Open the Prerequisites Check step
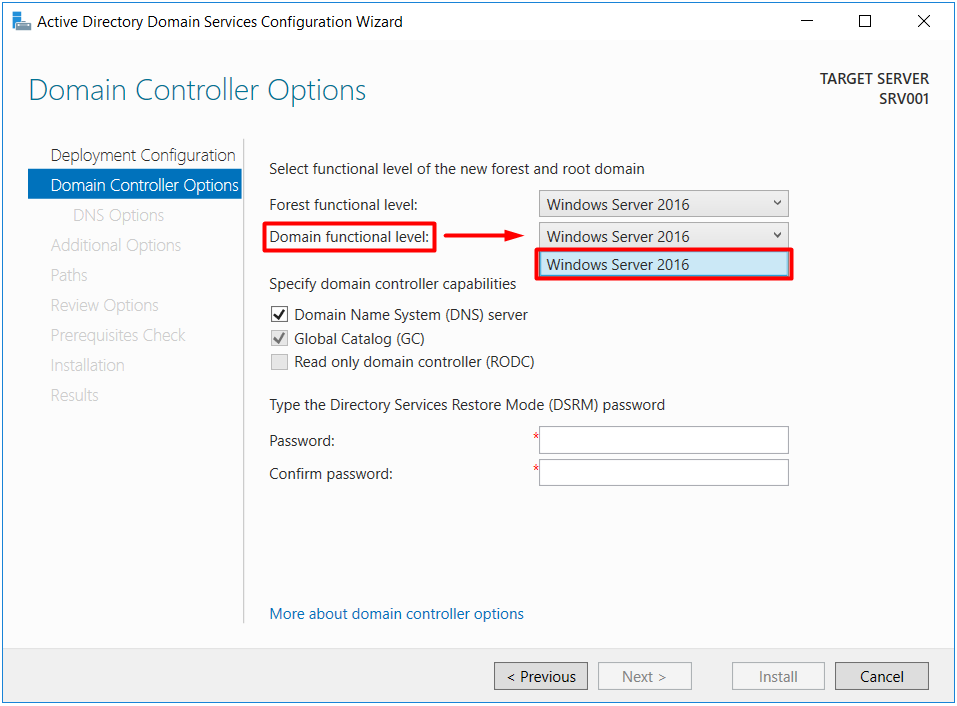The image size is (957, 706). [x=118, y=335]
